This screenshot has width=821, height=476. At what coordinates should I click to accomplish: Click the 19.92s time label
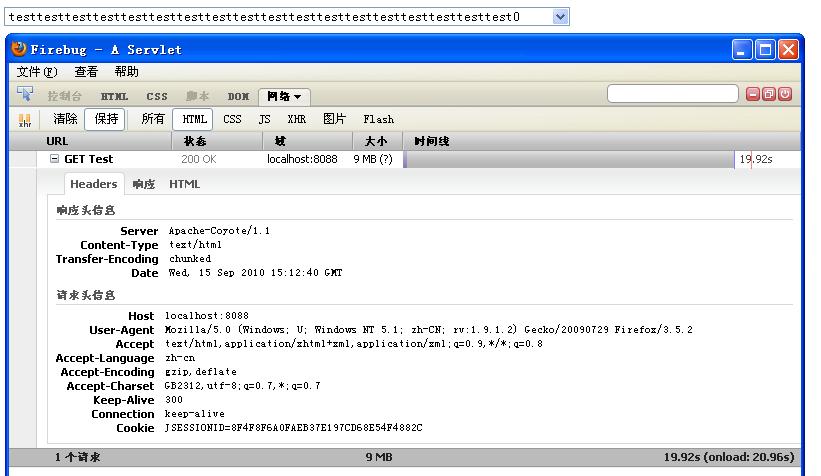point(756,159)
